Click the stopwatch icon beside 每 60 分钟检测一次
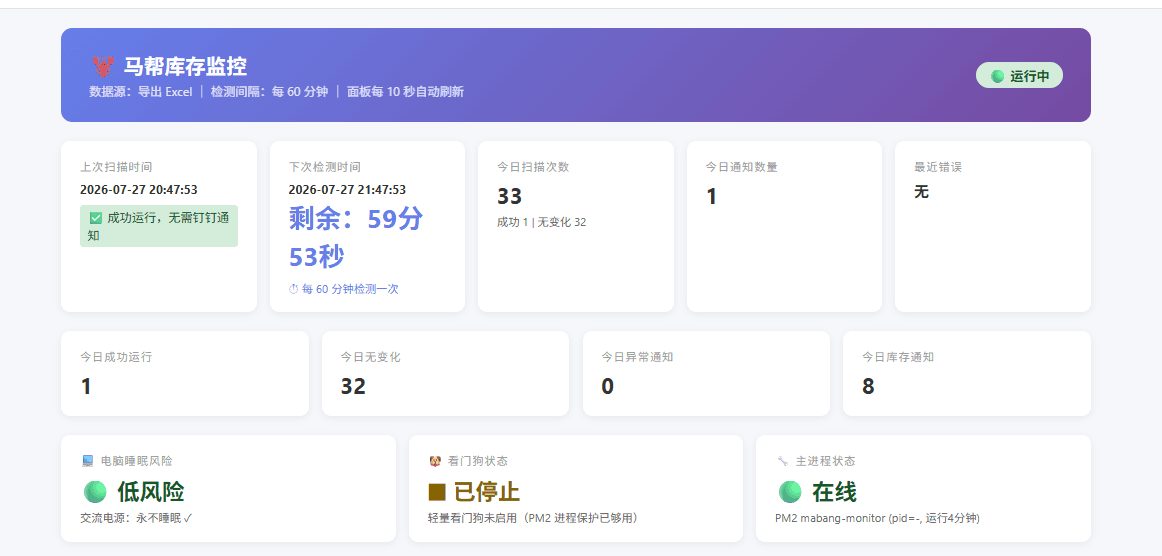The image size is (1162, 556). [x=293, y=289]
